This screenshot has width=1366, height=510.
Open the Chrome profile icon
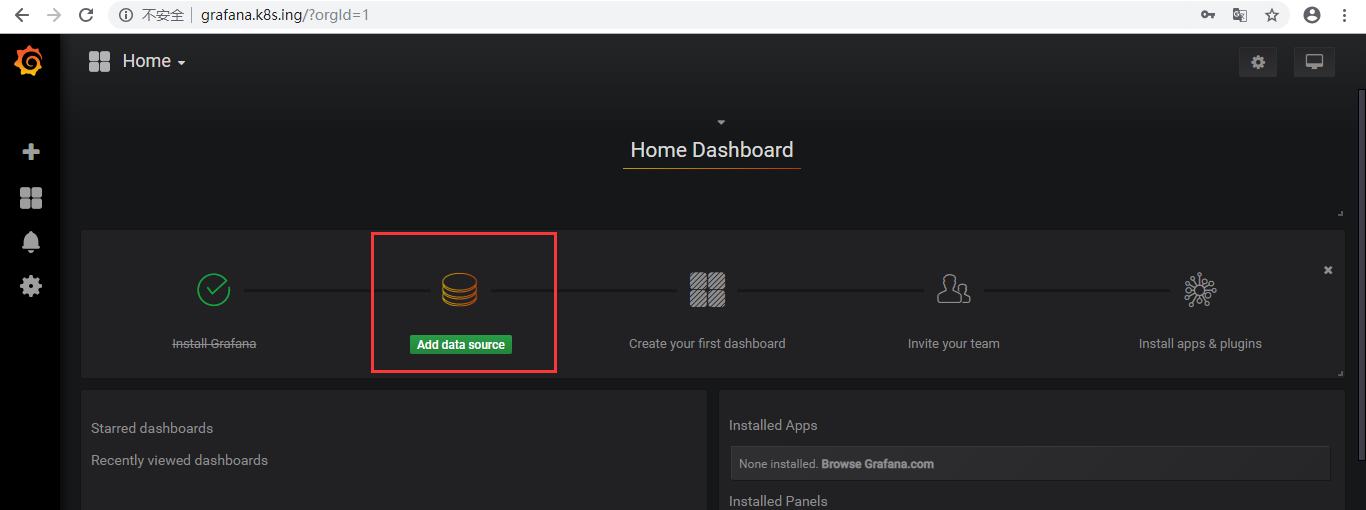tap(1312, 15)
